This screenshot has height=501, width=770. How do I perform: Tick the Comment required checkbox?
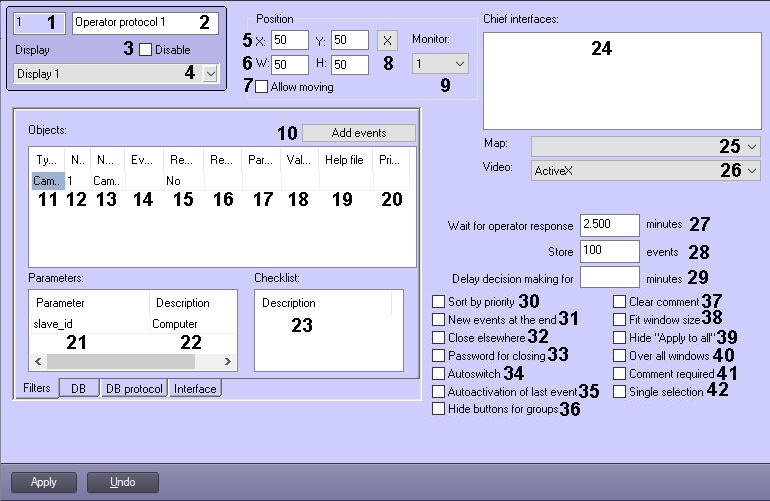pos(620,374)
